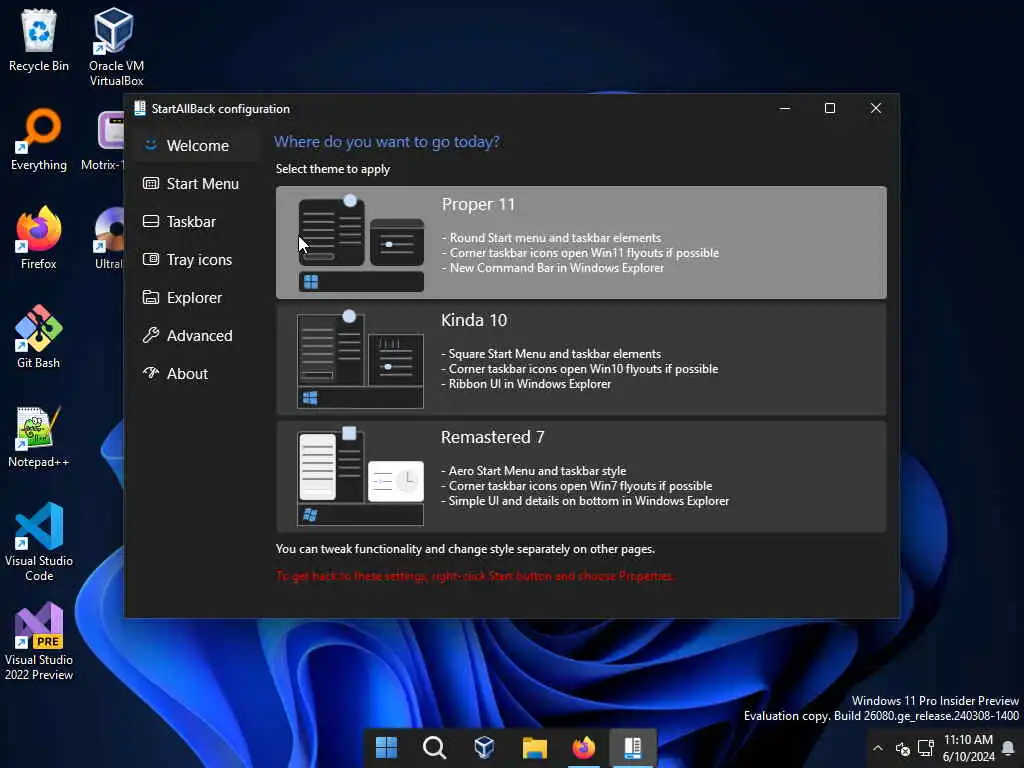Viewport: 1024px width, 768px height.
Task: Open the Welcome page in sidebar
Action: click(x=197, y=145)
